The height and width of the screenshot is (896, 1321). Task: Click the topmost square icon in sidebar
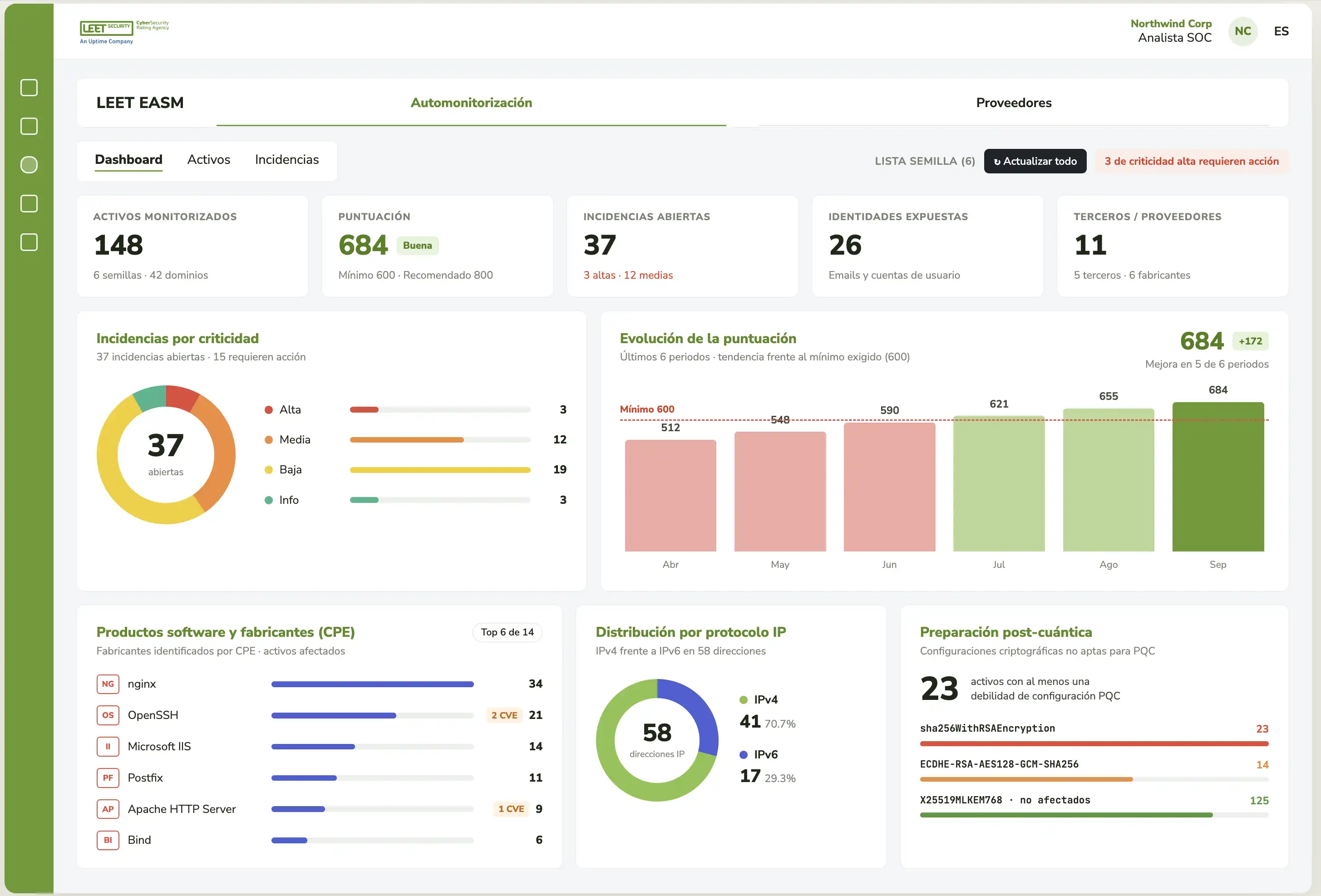29,88
